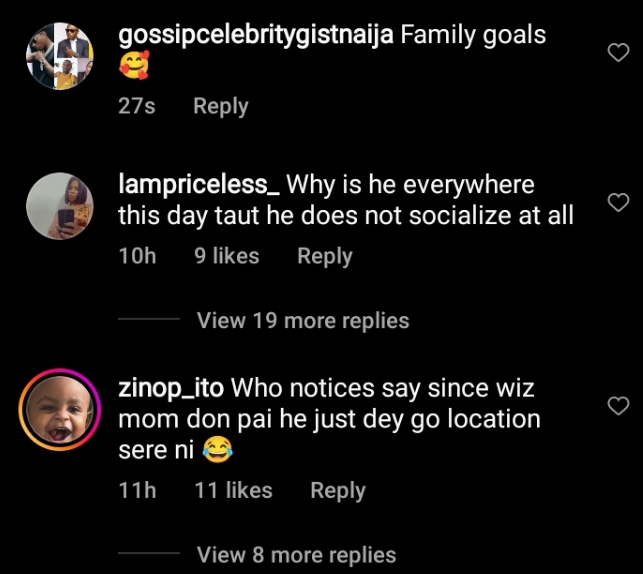Open gossipcelebritygistnaija profile picture

56,56
